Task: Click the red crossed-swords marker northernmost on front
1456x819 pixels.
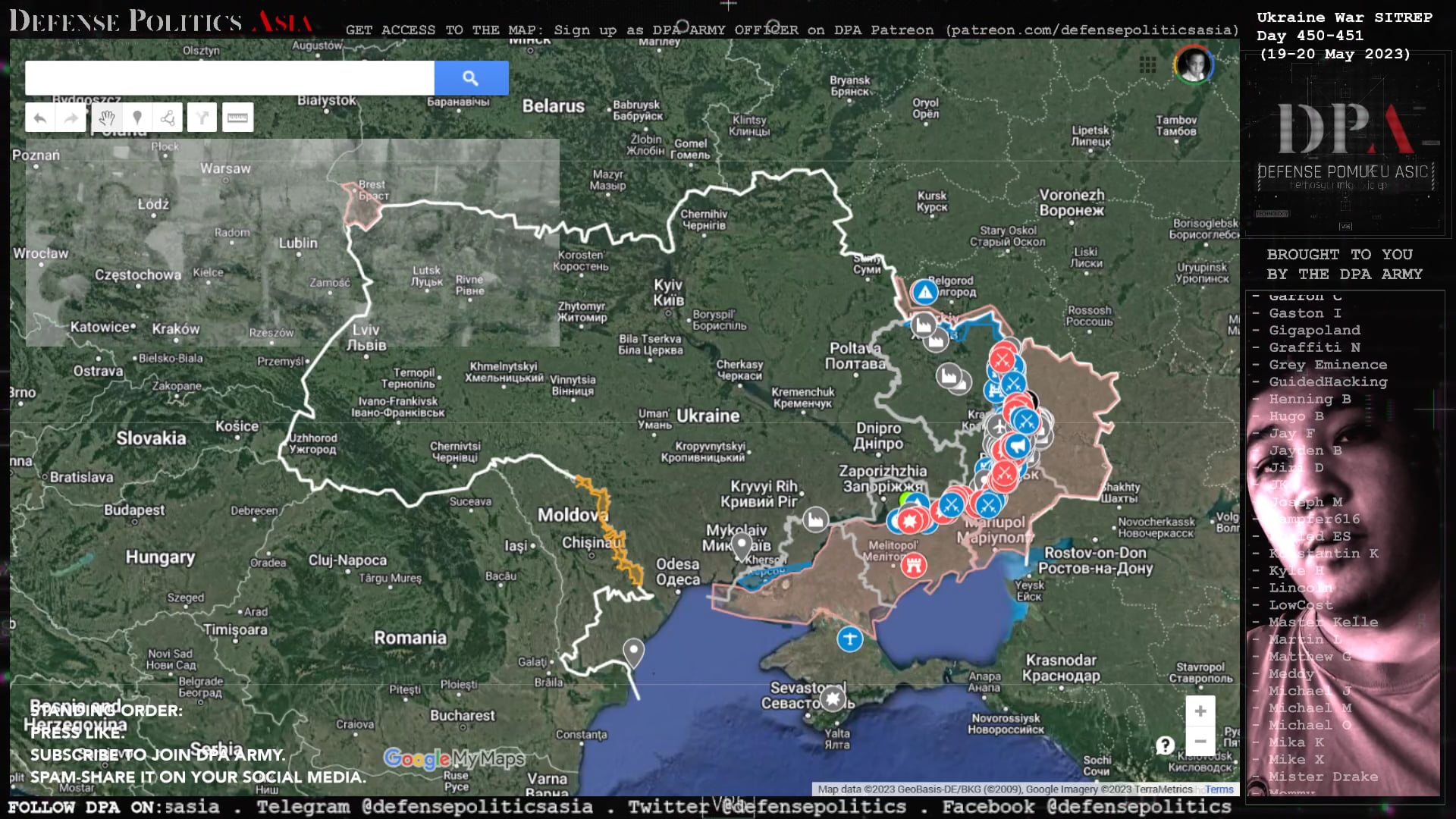Action: pyautogui.click(x=1003, y=359)
